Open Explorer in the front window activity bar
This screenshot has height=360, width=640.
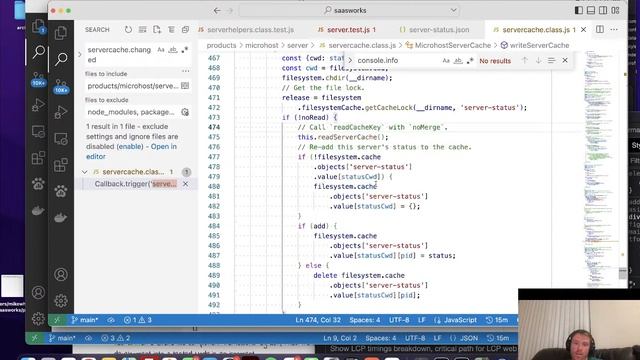61,33
